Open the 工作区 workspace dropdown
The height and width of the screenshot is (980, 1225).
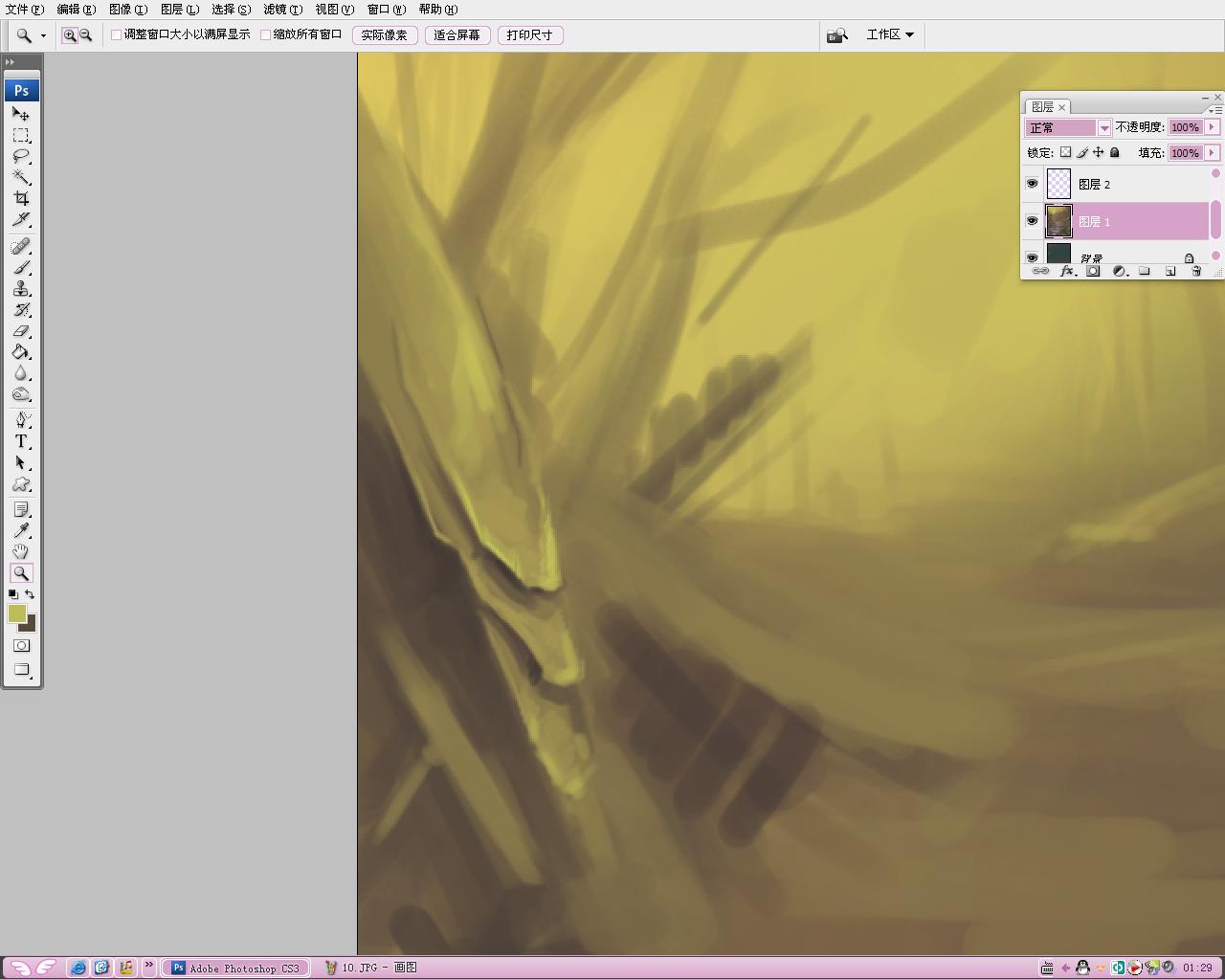(x=890, y=34)
